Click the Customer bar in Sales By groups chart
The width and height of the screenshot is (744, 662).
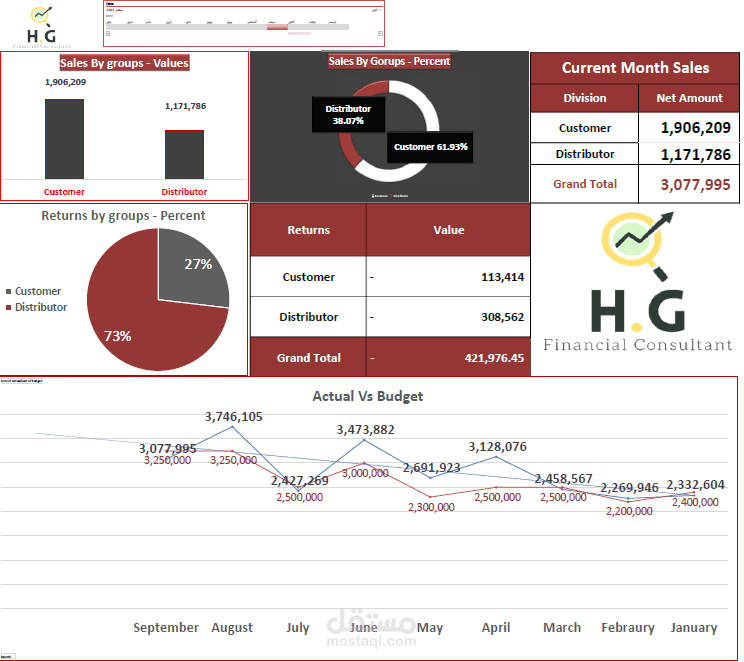tap(65, 139)
